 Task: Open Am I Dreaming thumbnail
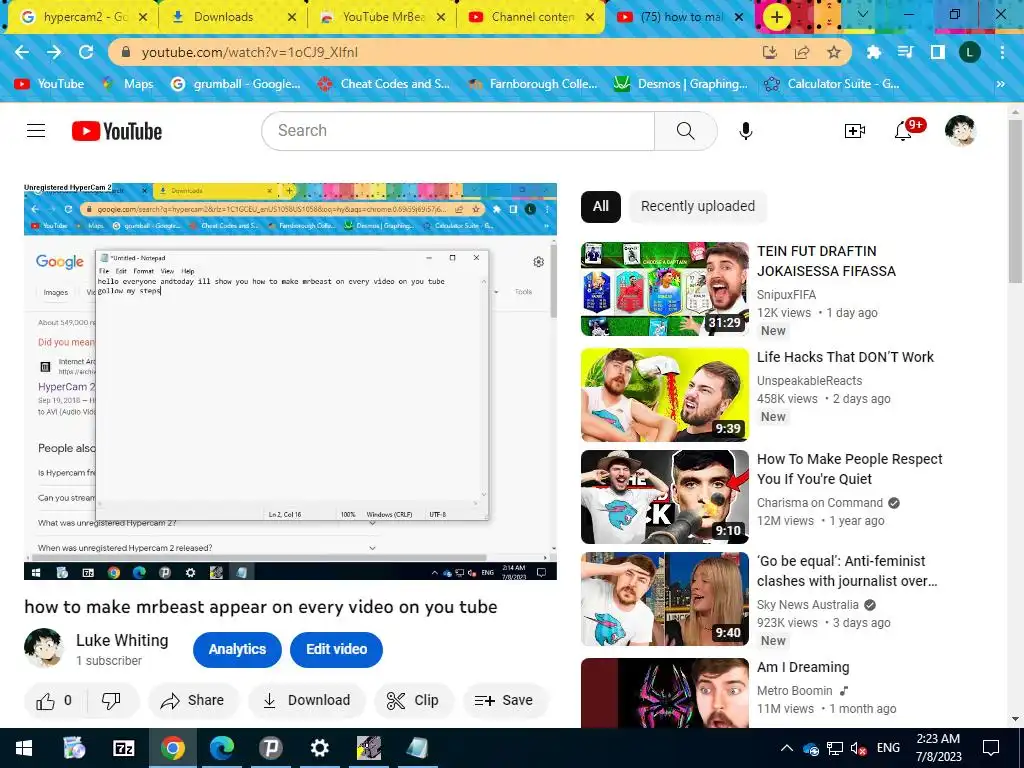[665, 693]
